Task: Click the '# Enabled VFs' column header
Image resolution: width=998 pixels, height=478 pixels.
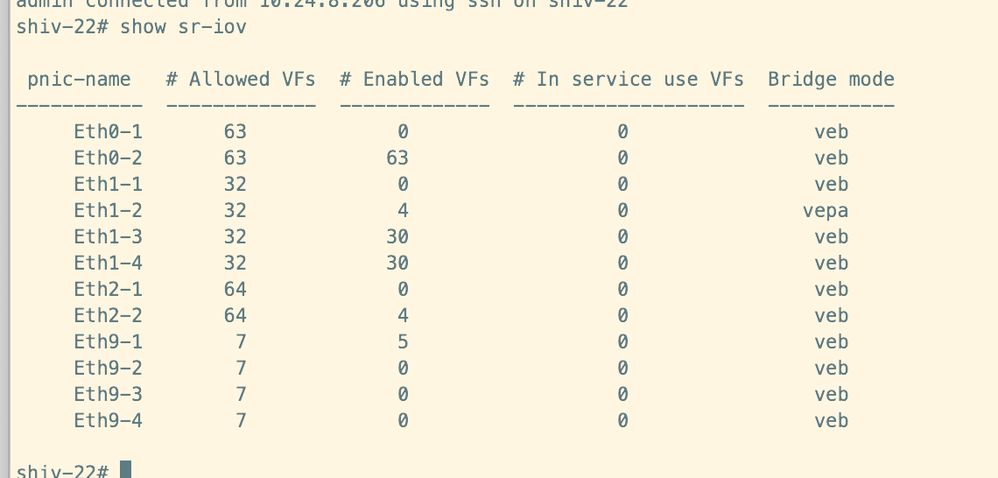Action: pos(414,79)
